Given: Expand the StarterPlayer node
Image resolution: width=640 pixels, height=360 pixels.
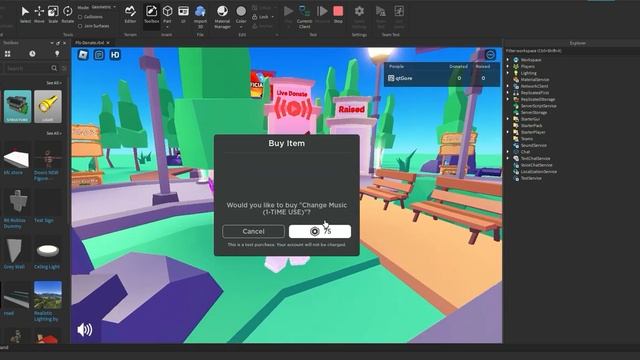Looking at the screenshot, I should 508,132.
